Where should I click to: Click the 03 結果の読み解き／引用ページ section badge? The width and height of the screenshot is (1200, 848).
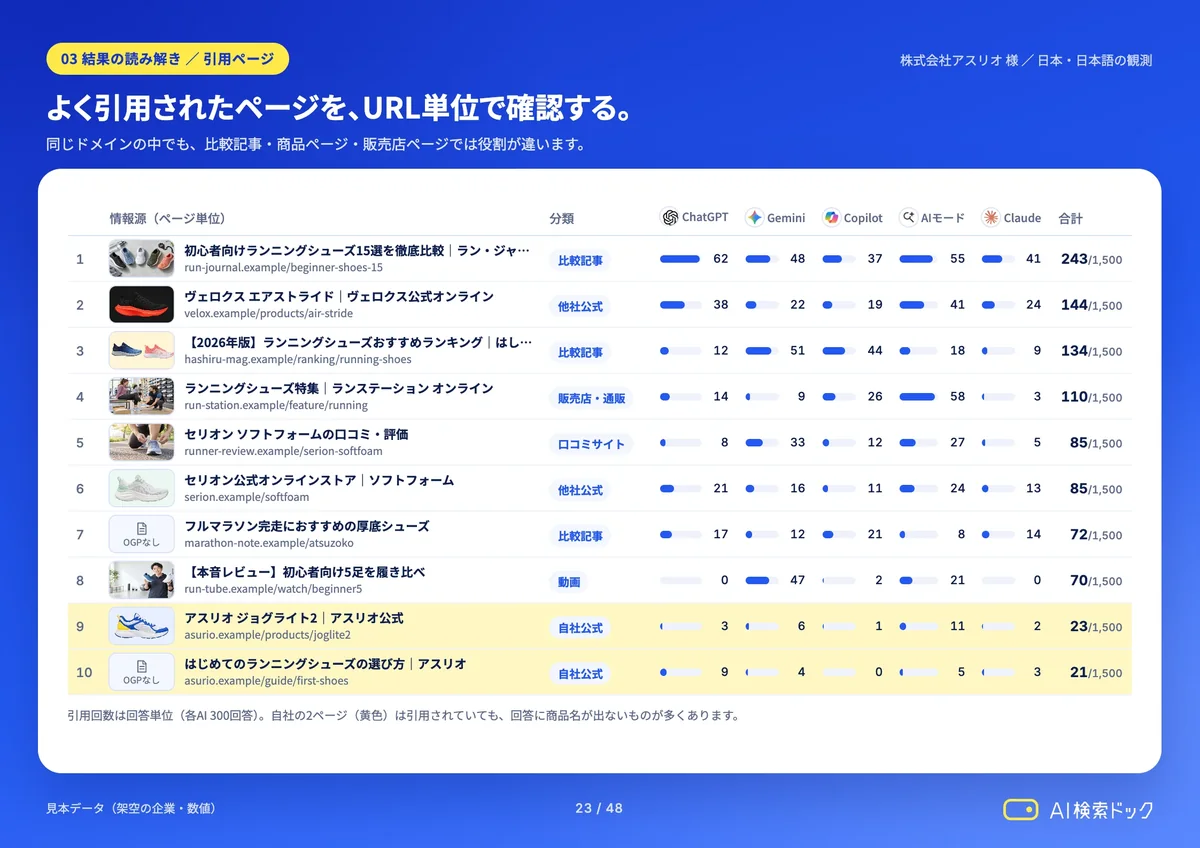pyautogui.click(x=168, y=59)
